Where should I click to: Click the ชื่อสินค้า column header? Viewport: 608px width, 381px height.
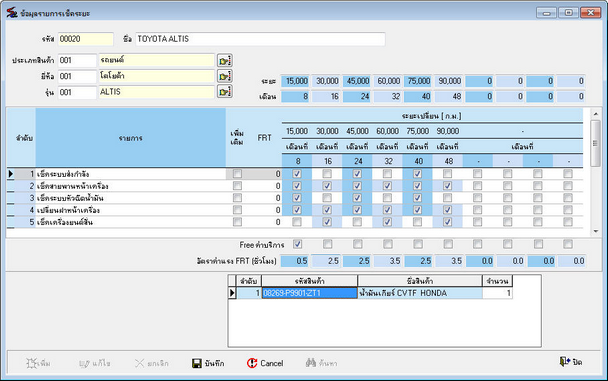click(x=420, y=281)
